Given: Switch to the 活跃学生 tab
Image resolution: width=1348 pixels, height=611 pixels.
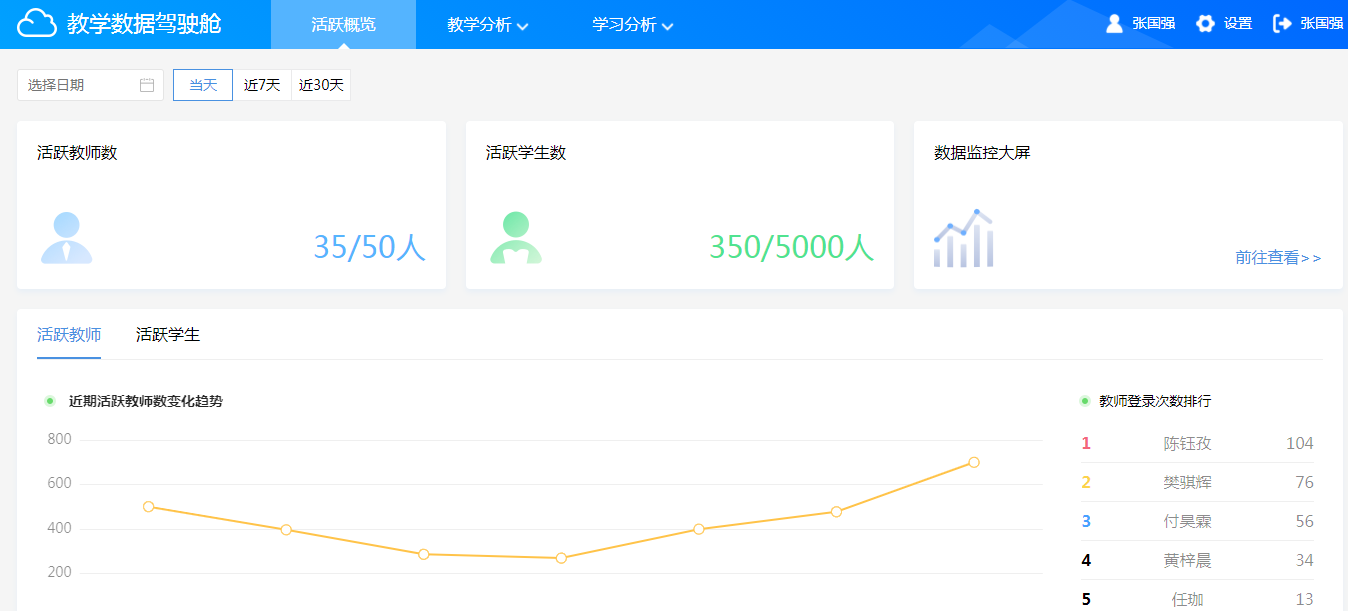Looking at the screenshot, I should [168, 335].
